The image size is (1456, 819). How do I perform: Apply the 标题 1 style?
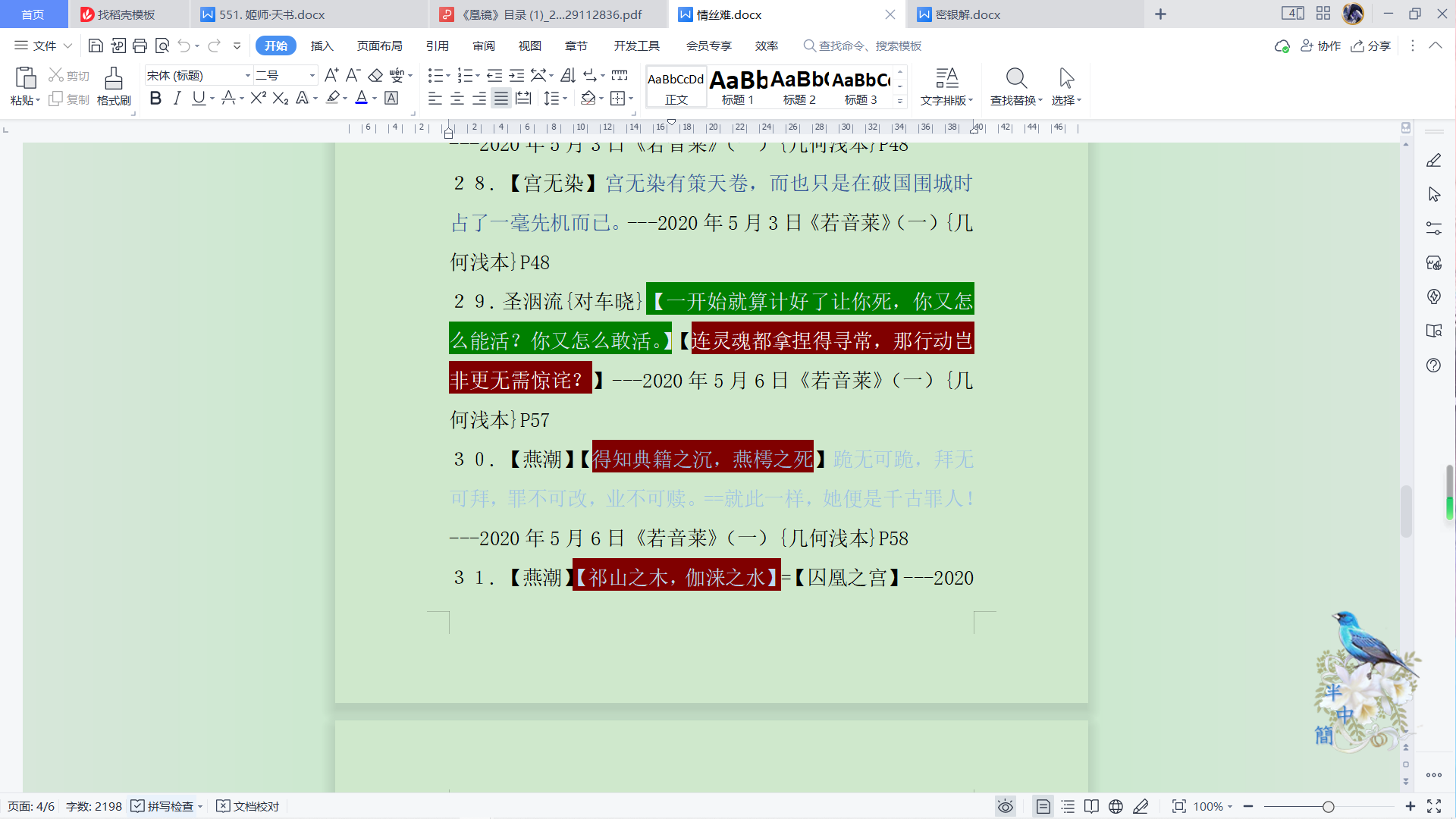click(x=738, y=86)
